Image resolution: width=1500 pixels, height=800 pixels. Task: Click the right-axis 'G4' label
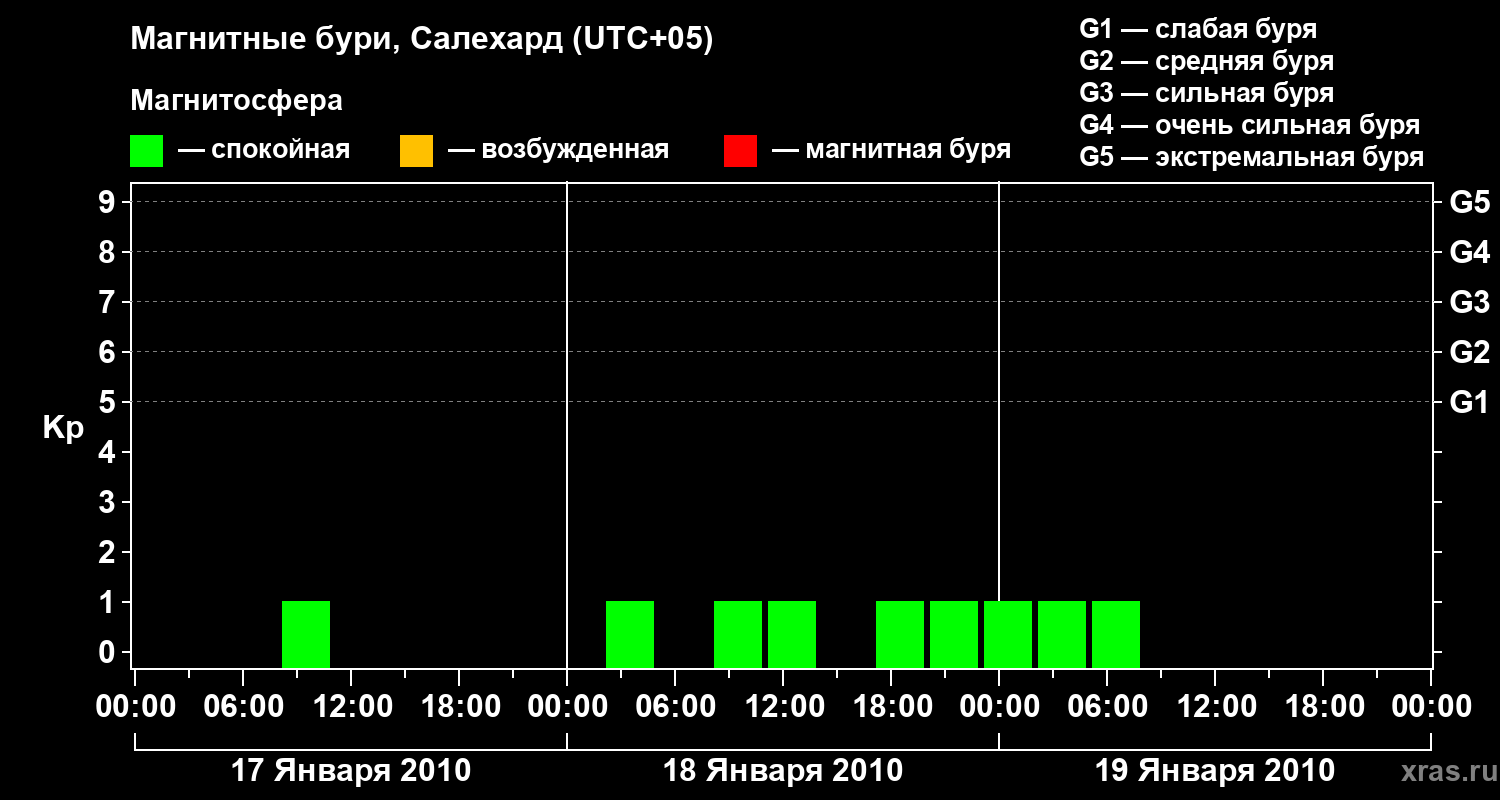pyautogui.click(x=1469, y=252)
